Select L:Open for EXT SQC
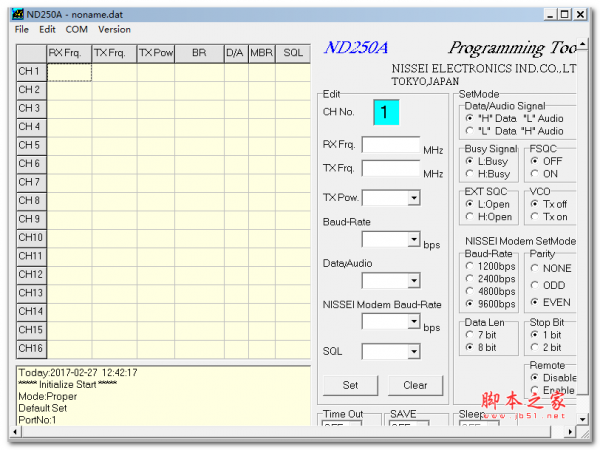The height and width of the screenshot is (450, 600). pos(488,204)
